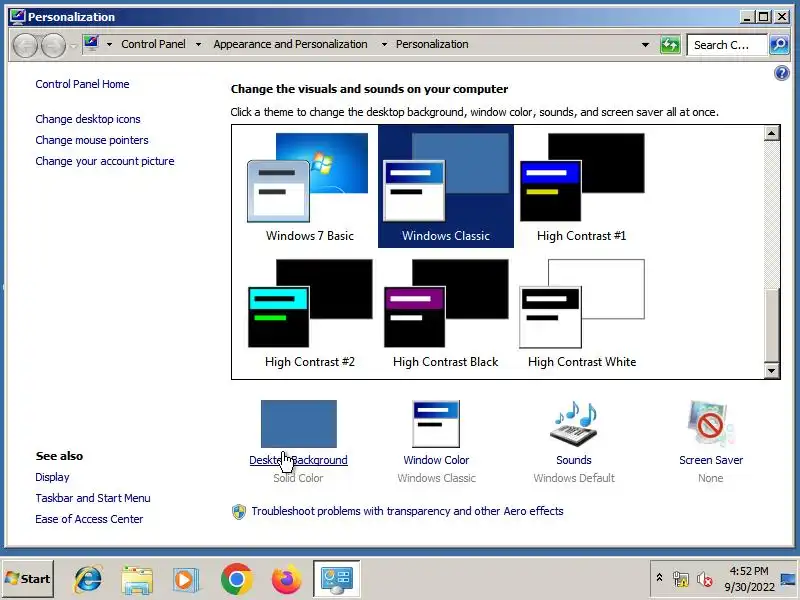
Task: Click the blue Desktop Background color preview
Action: point(298,423)
